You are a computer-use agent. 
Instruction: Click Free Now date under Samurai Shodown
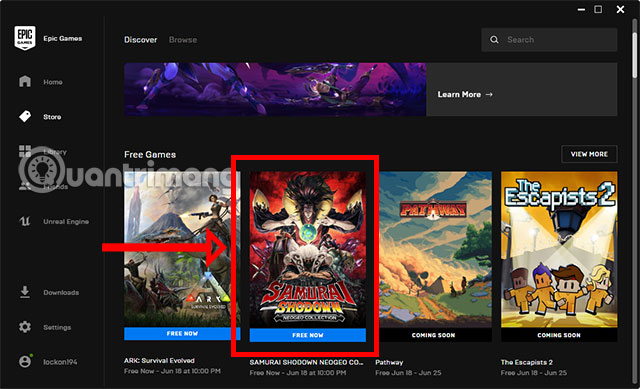[298, 373]
